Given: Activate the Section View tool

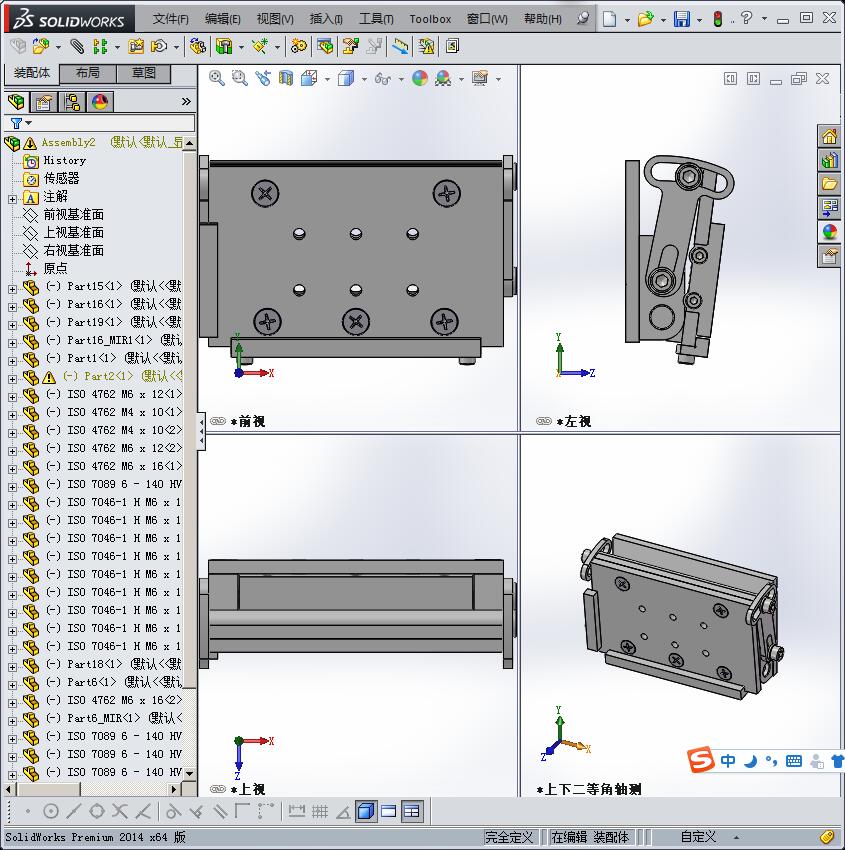Looking at the screenshot, I should [x=288, y=75].
